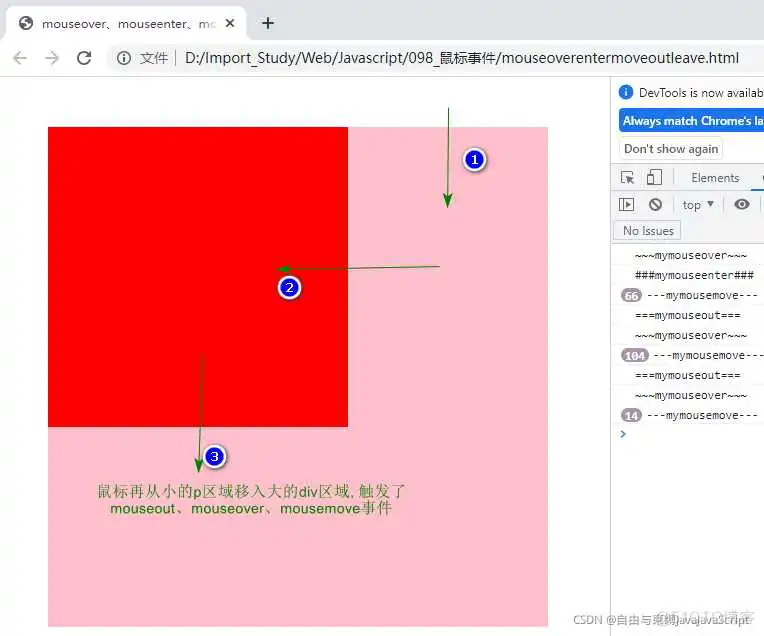Viewport: 764px width, 636px height.
Task: Activate the inspect element picker icon
Action: pyautogui.click(x=627, y=177)
